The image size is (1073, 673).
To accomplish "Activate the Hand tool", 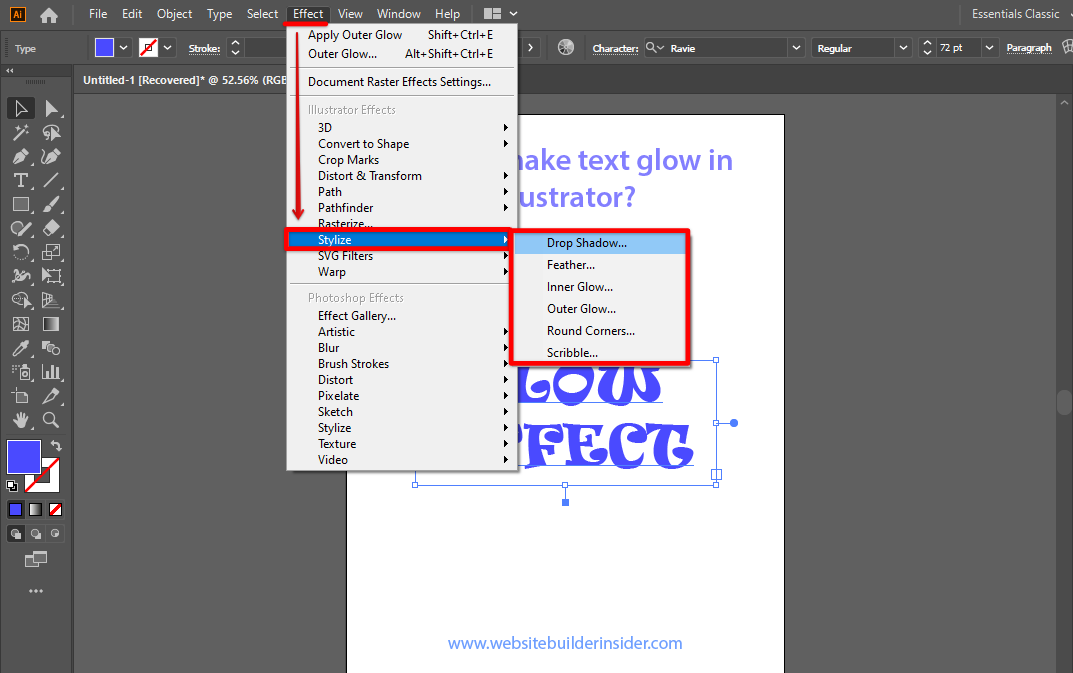I will coord(20,420).
